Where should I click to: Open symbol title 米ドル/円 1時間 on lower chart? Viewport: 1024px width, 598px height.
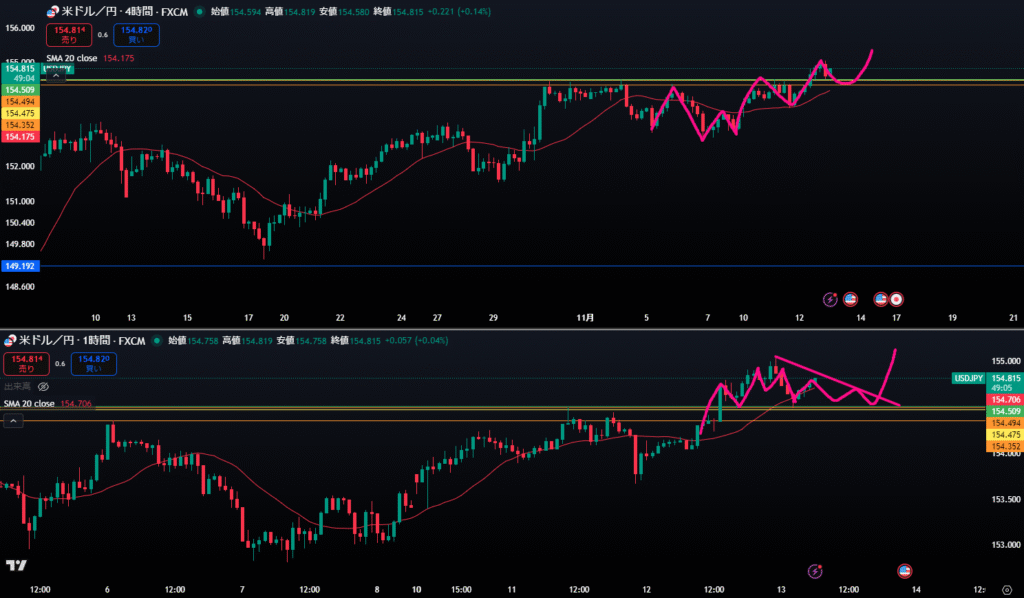82,341
